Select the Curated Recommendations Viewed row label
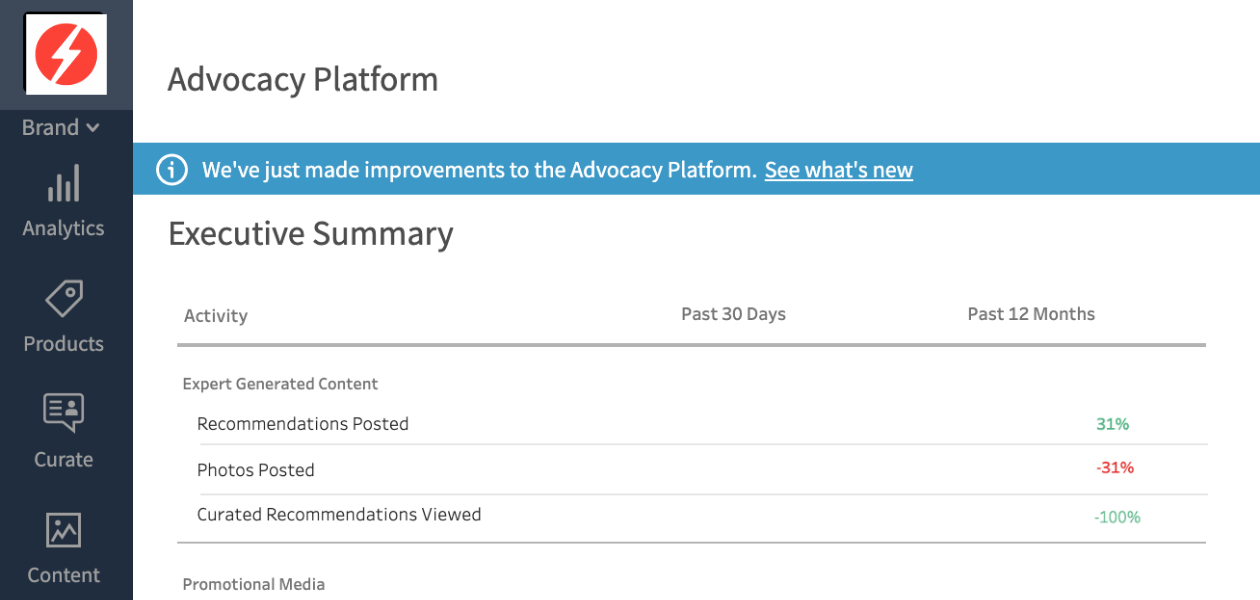The width and height of the screenshot is (1260, 600). pyautogui.click(x=339, y=515)
